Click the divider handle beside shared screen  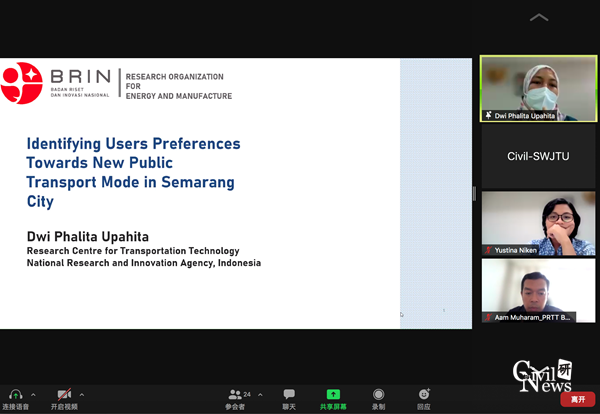point(475,193)
